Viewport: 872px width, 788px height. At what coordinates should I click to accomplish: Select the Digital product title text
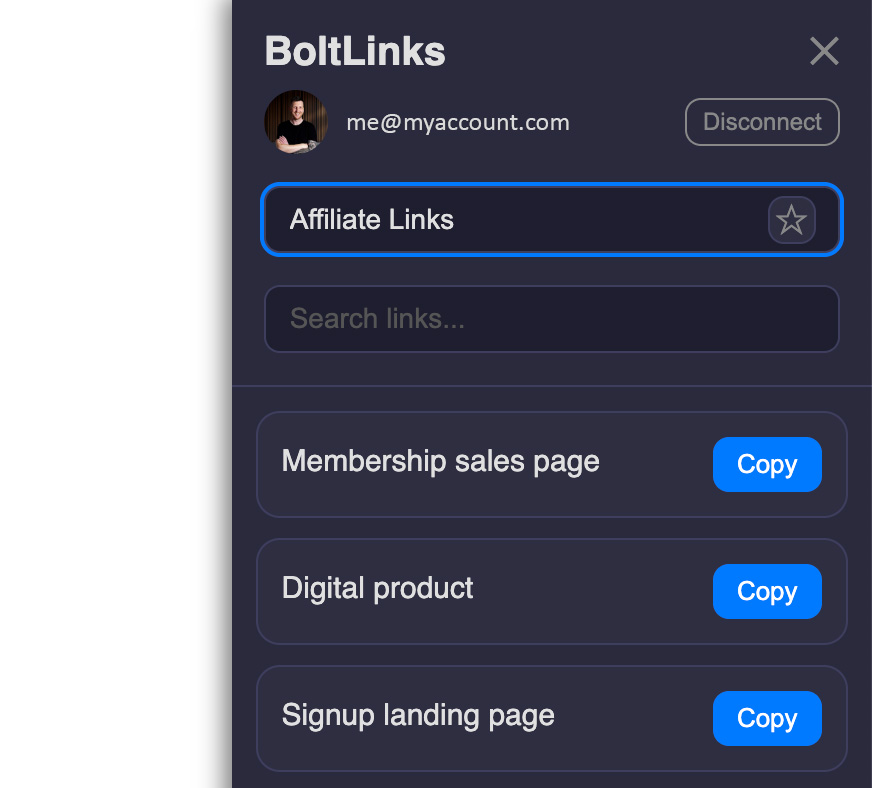[377, 588]
